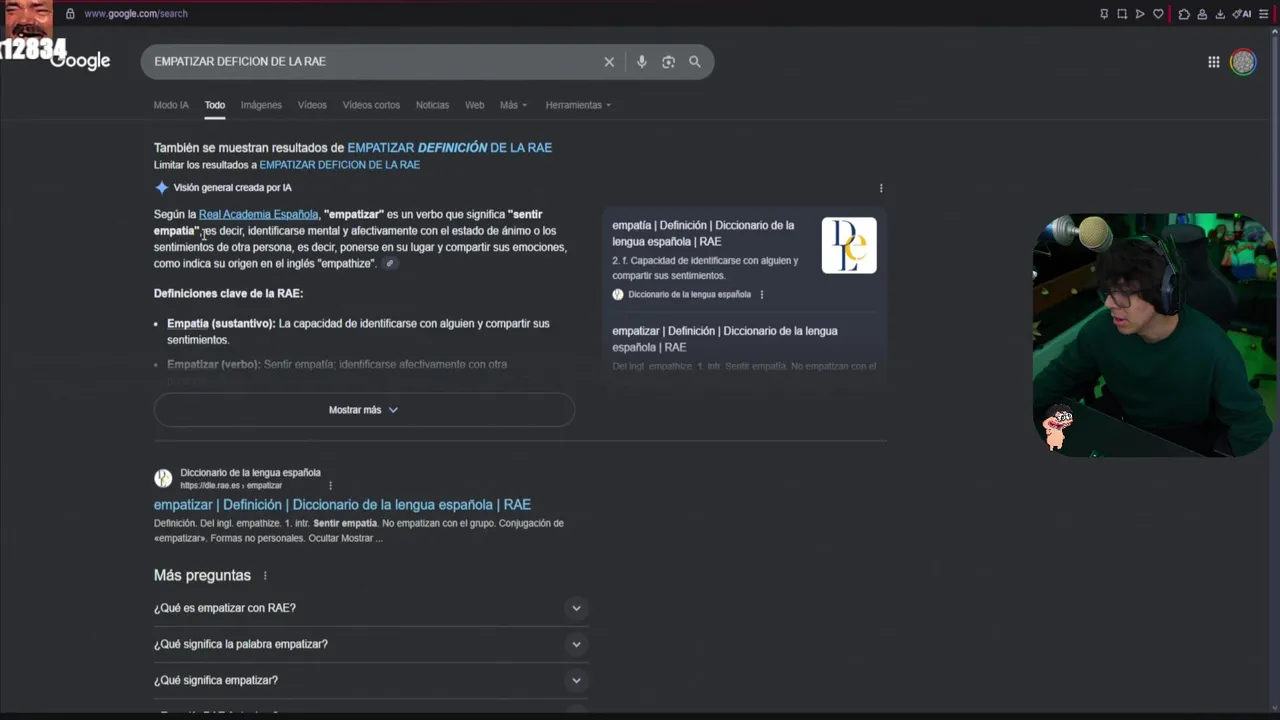Open AI overview three-dot options menu
This screenshot has width=1280, height=720.
(881, 188)
